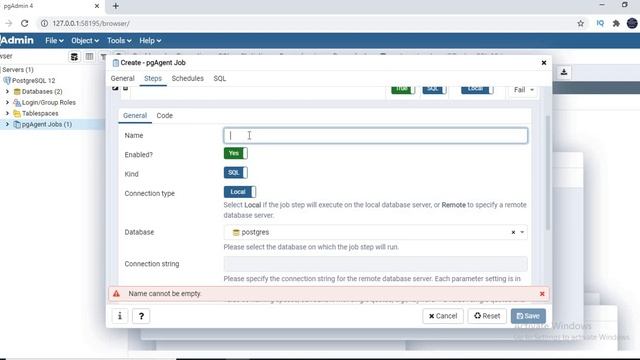Click the PostgreSQL 12 server elephant icon

point(7,81)
